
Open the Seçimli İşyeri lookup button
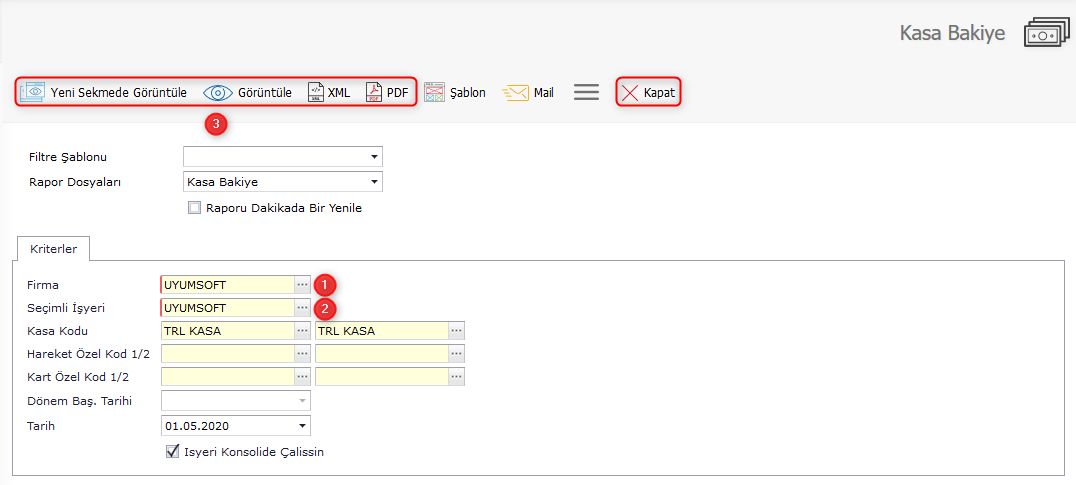(302, 308)
